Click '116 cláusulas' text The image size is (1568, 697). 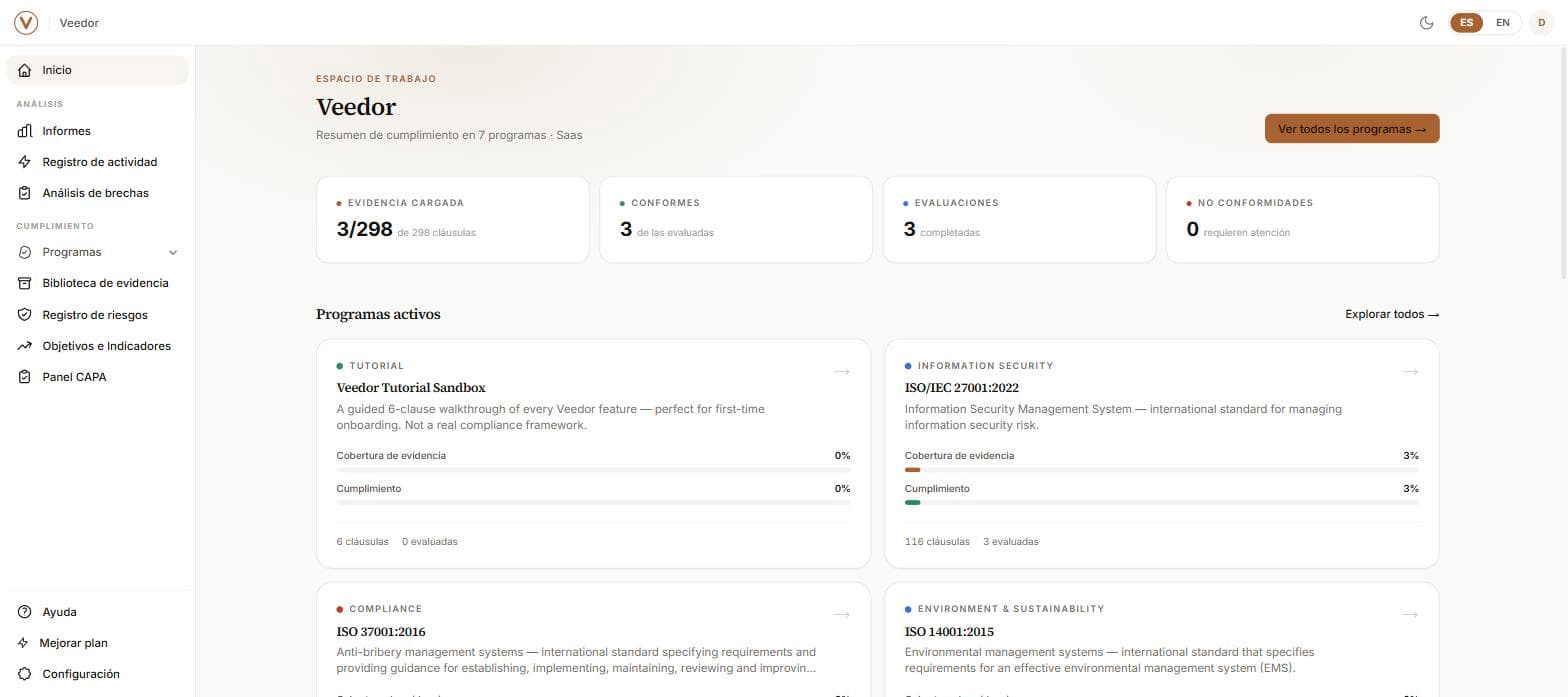point(937,542)
